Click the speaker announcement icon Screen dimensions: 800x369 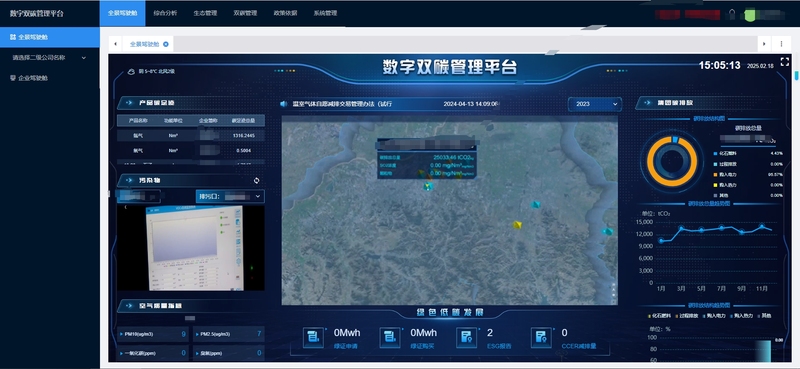pyautogui.click(x=284, y=104)
